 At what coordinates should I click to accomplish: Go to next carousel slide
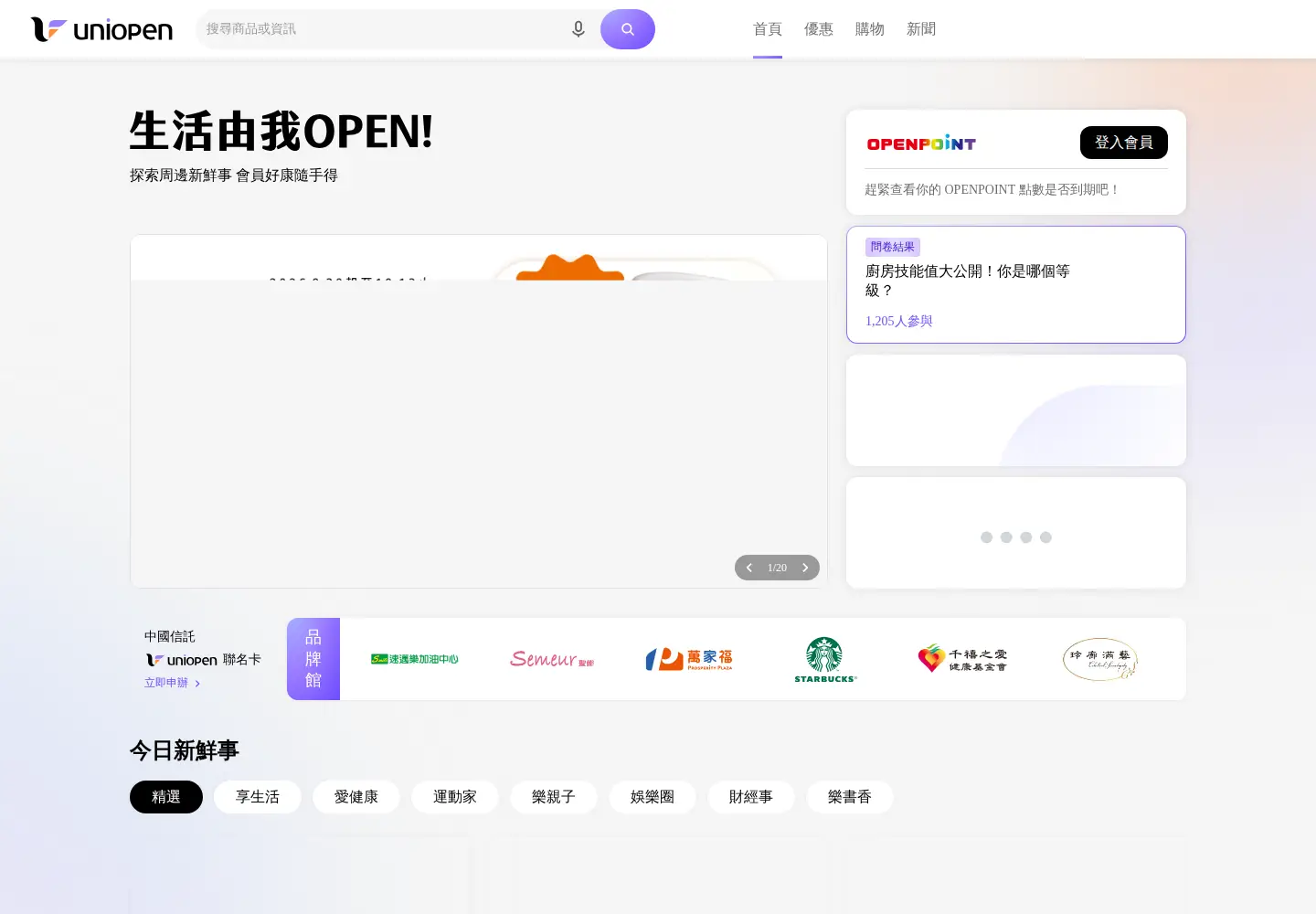[x=805, y=568]
